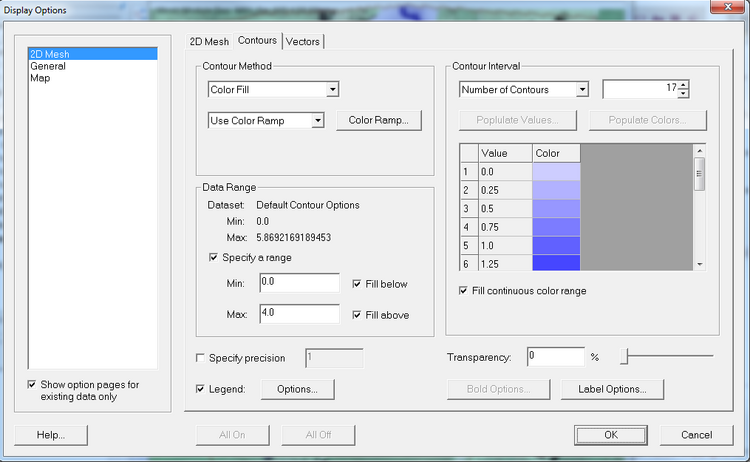
Task: Enable the Specify precision checkbox
Action: pyautogui.click(x=201, y=358)
